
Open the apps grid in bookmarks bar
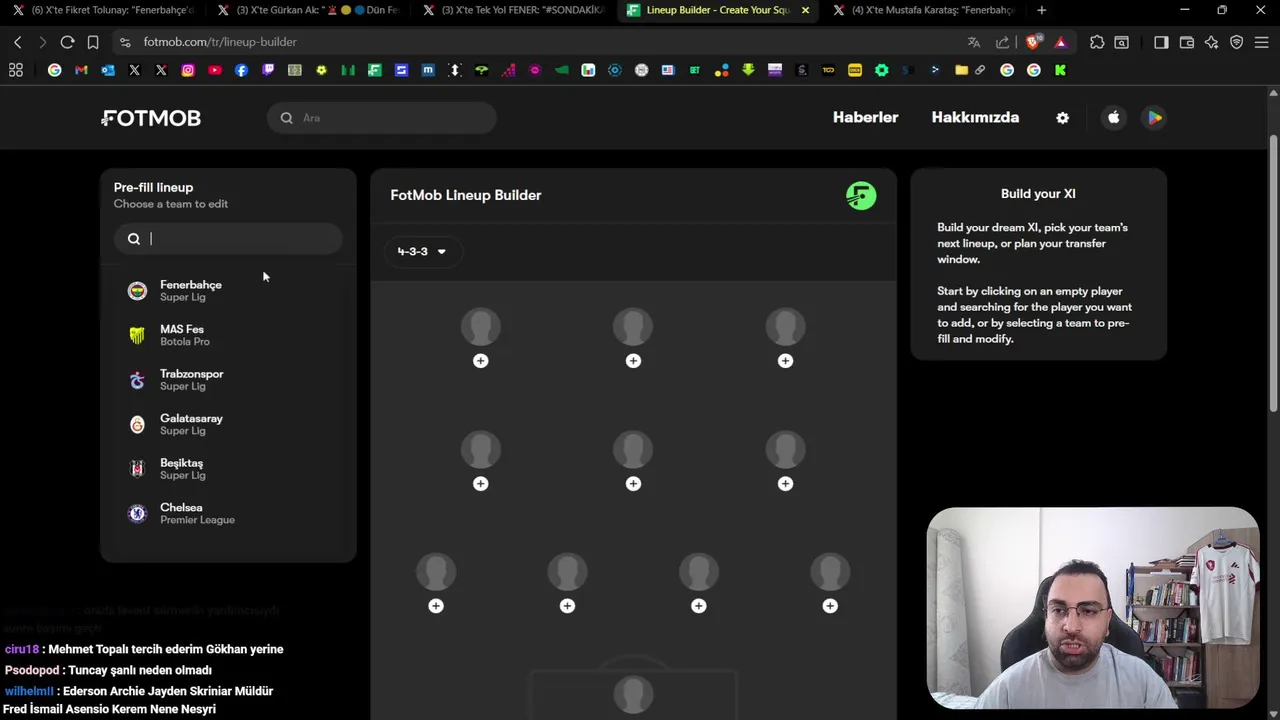16,70
